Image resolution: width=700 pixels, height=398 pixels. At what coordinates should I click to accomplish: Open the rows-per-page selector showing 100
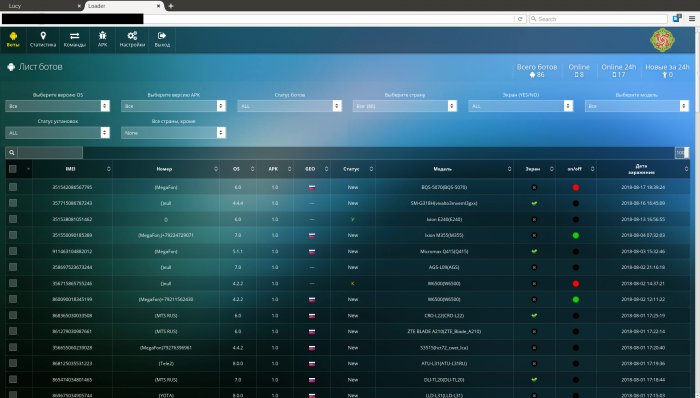click(682, 153)
